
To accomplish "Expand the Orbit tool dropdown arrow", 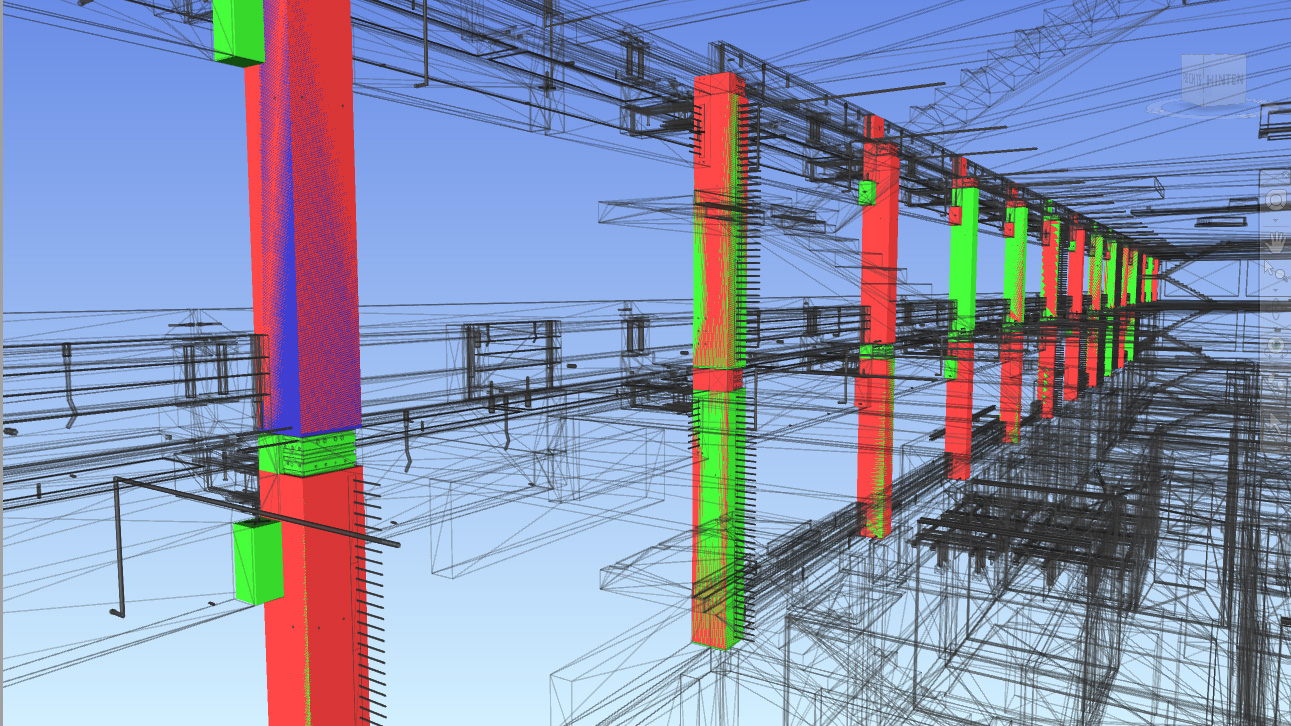I will [x=1275, y=330].
